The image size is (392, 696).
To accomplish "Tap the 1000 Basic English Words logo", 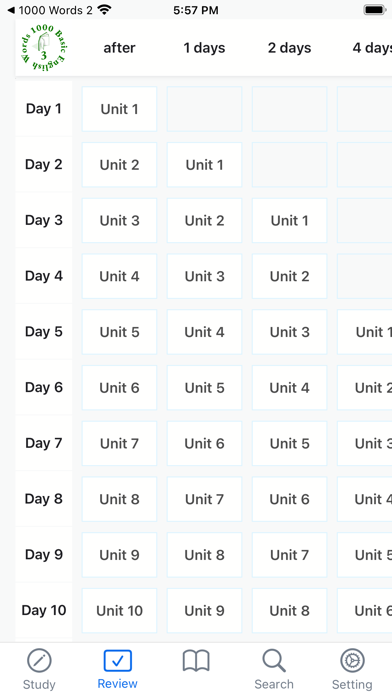I will click(44, 48).
